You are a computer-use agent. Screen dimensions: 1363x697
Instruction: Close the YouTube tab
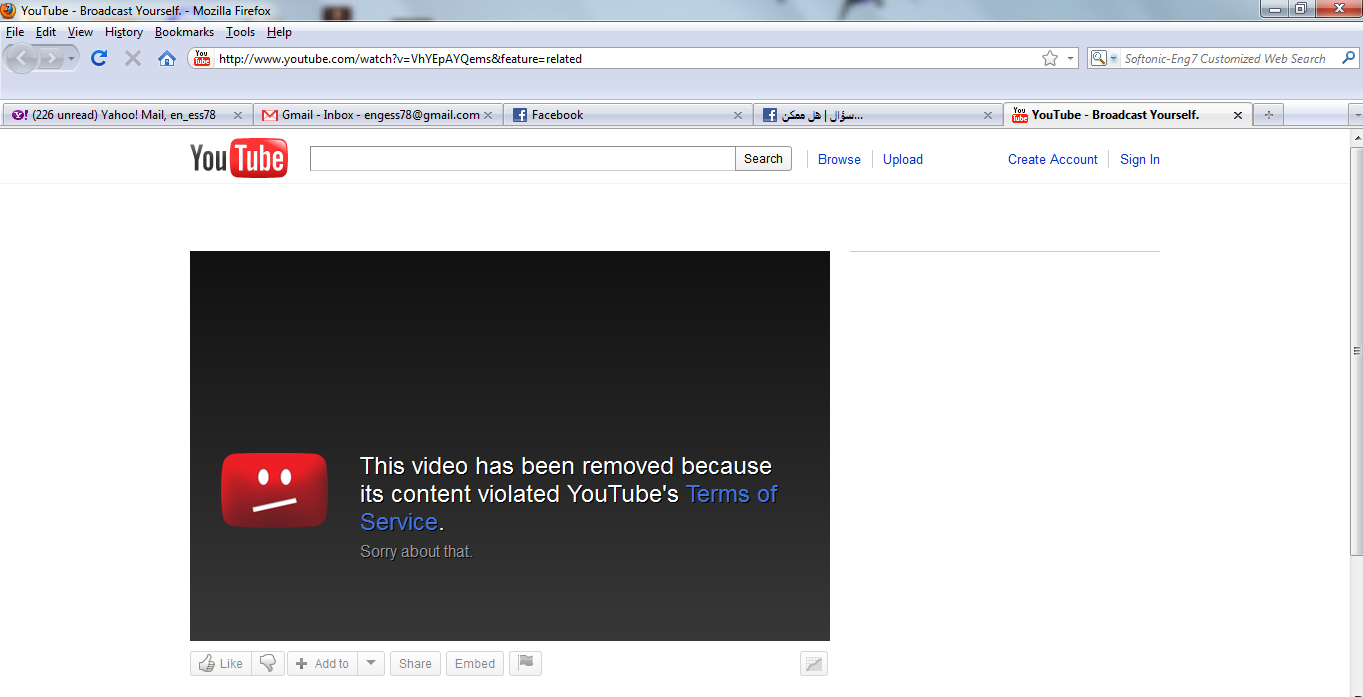click(x=1237, y=115)
